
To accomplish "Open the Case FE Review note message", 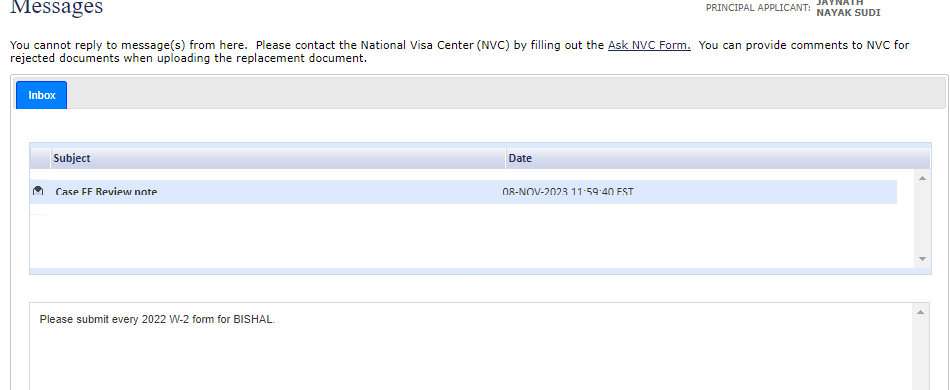I will [106, 192].
